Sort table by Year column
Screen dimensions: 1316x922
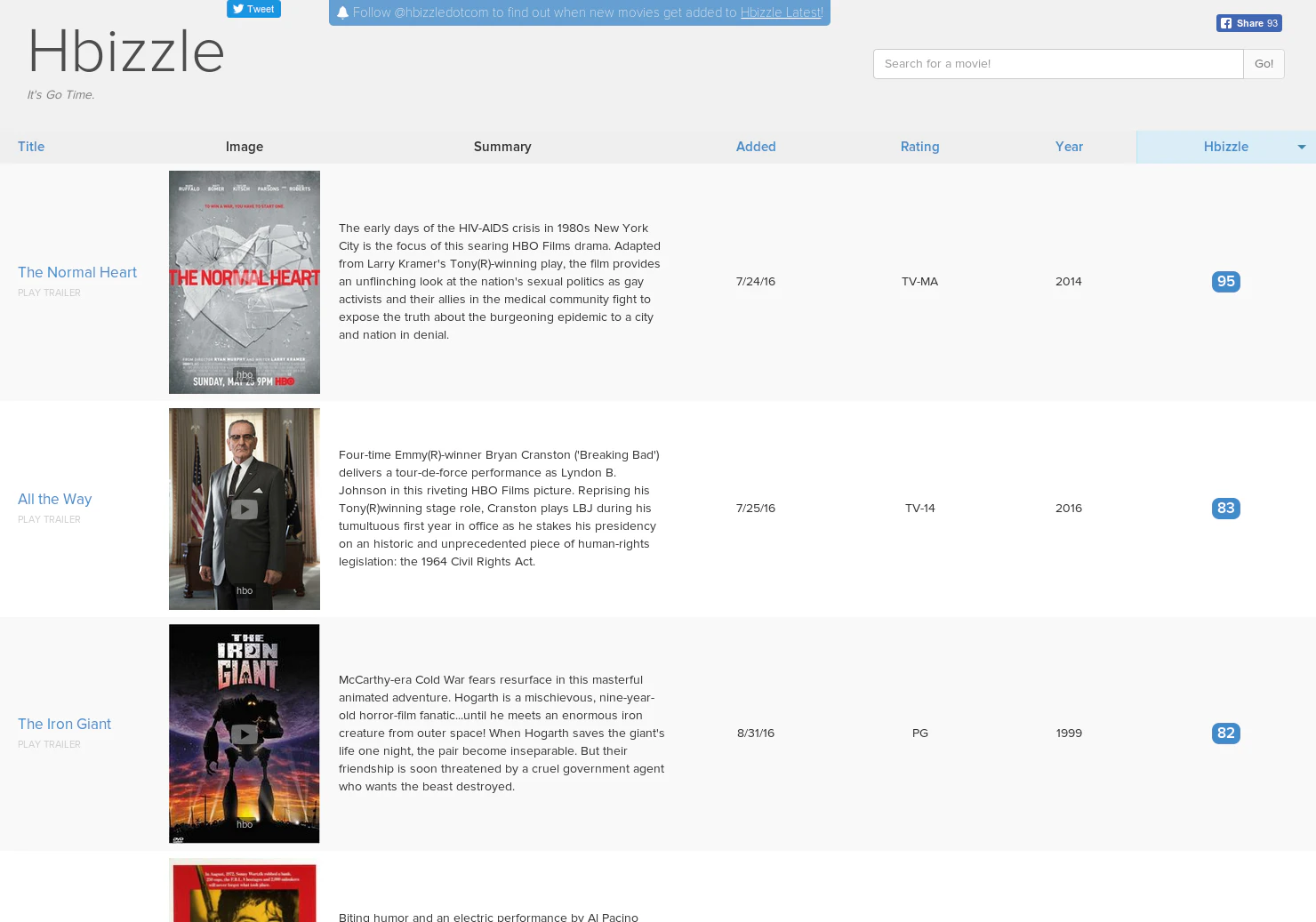coord(1069,147)
